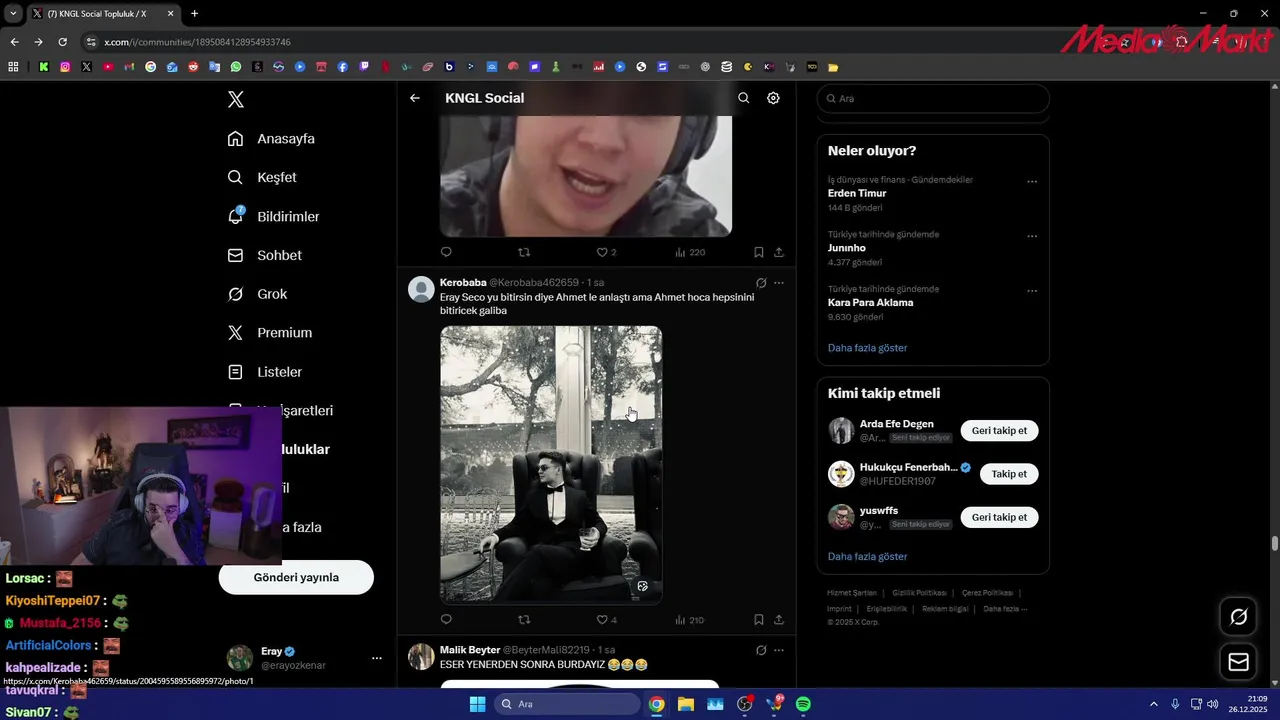Open the Instagram bookmark in bookmarks bar
Screen dimensions: 1280x720
coord(65,67)
